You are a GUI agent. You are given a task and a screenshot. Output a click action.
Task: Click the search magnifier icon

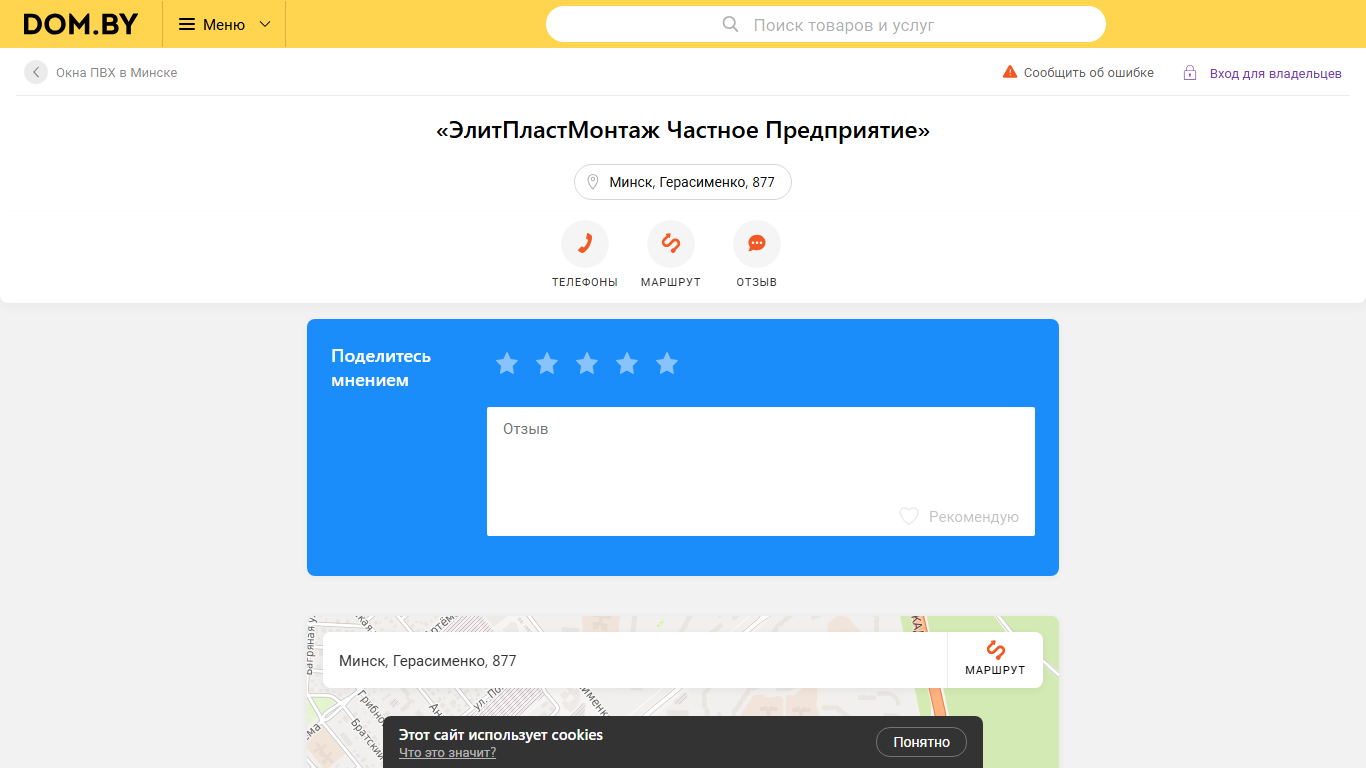[731, 24]
